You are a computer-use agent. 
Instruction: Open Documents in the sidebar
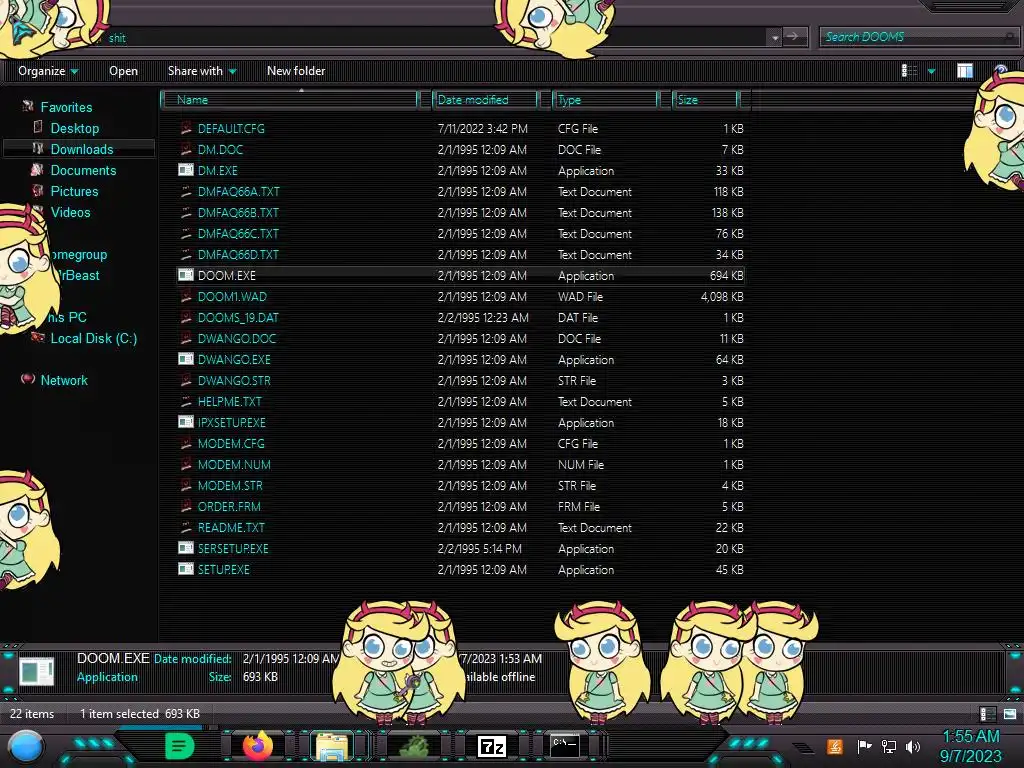click(84, 170)
